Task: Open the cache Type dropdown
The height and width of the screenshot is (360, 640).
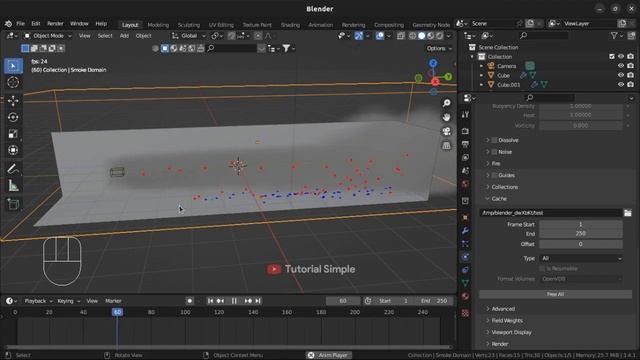Action: pyautogui.click(x=581, y=258)
